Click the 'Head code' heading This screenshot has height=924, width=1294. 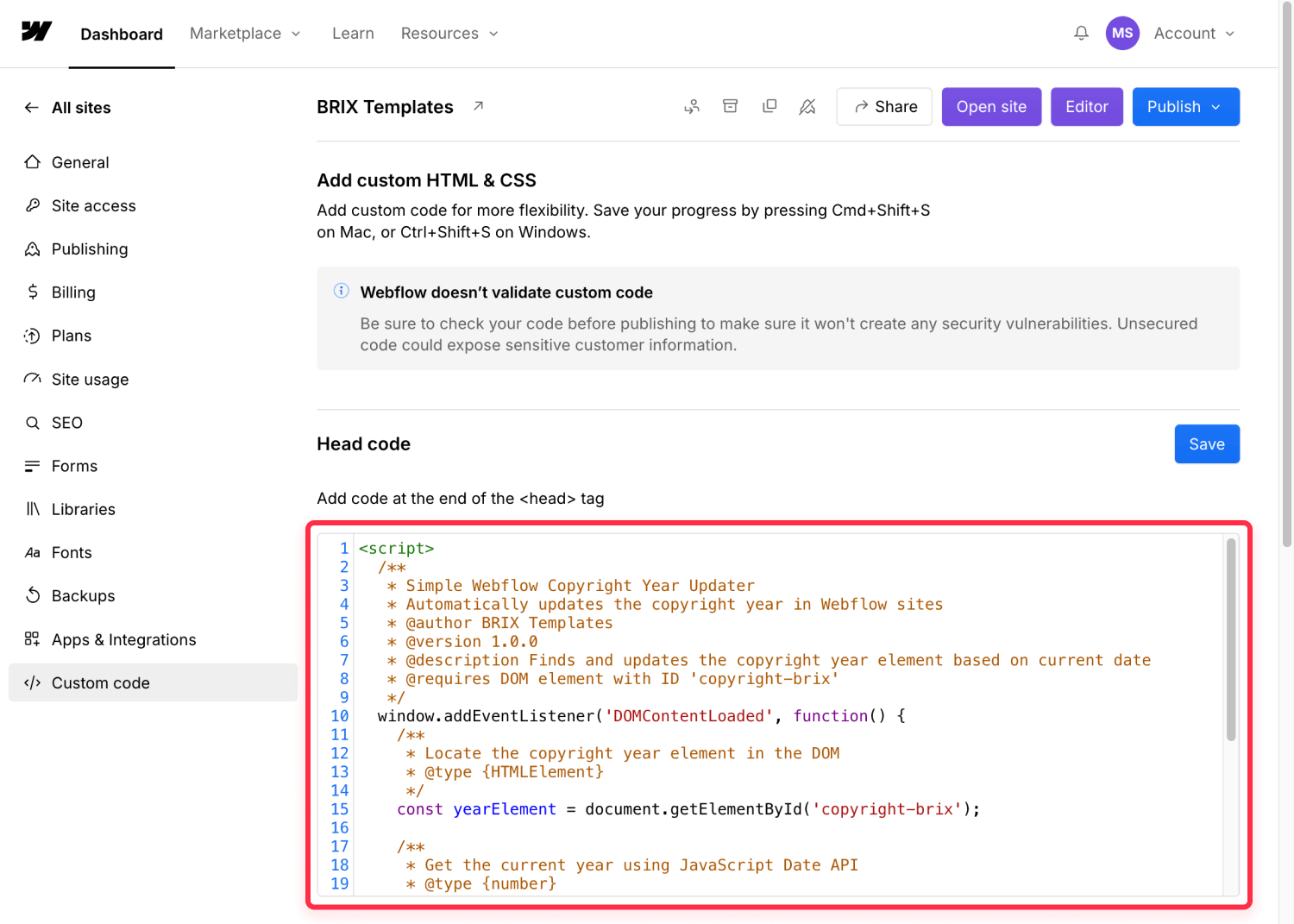(x=363, y=444)
